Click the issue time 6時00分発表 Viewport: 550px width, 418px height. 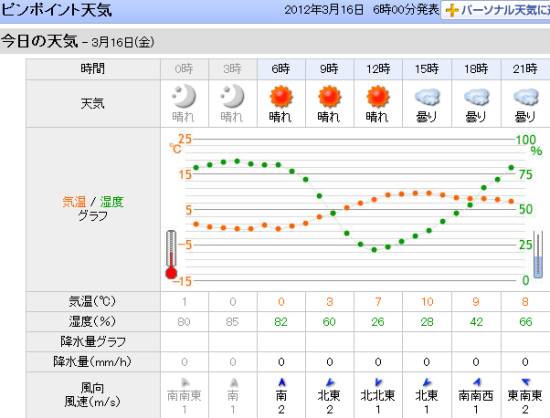pyautogui.click(x=405, y=10)
